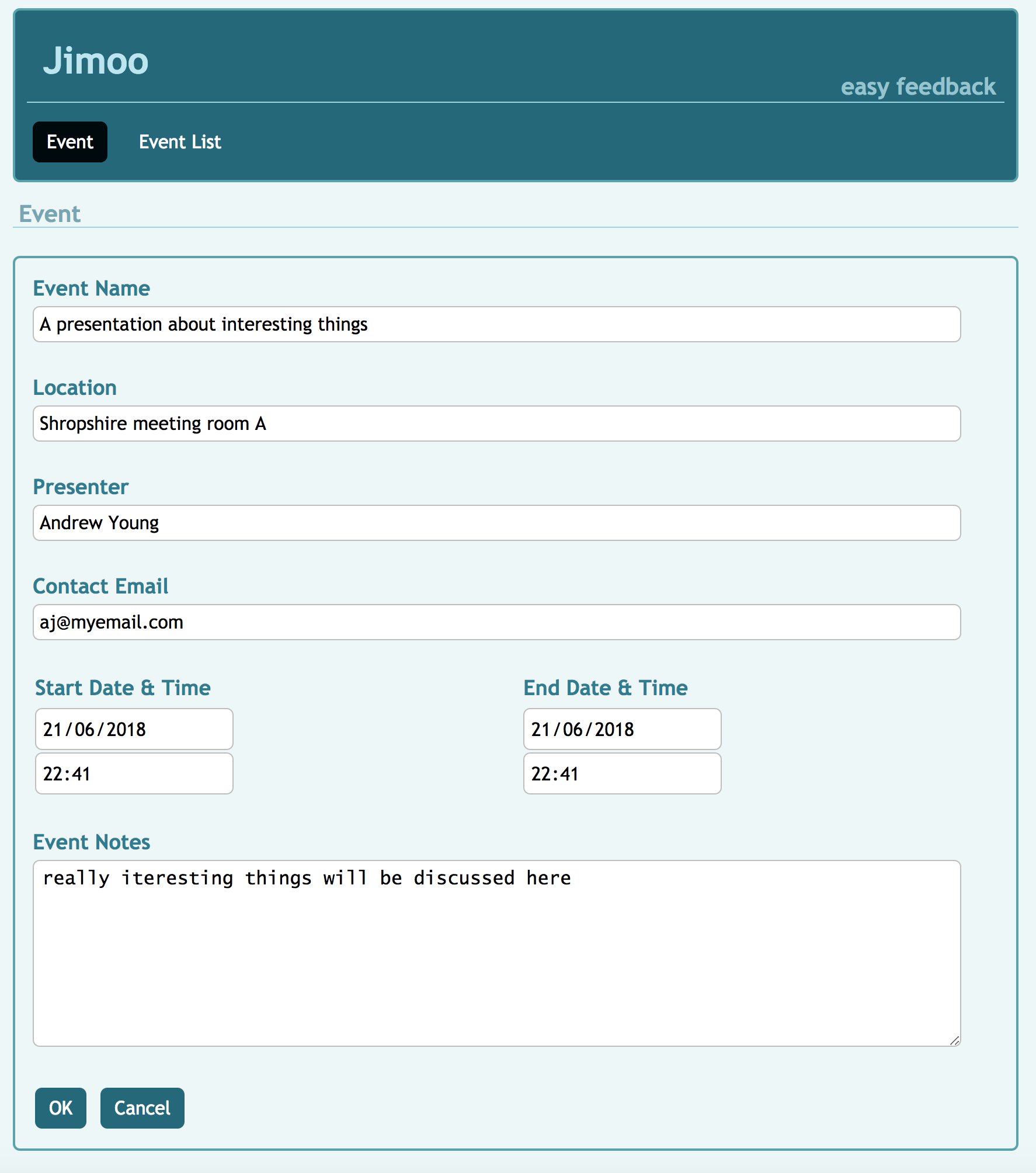Screen dimensions: 1036x1173
Task: Click the end date field
Action: pyautogui.click(x=622, y=729)
